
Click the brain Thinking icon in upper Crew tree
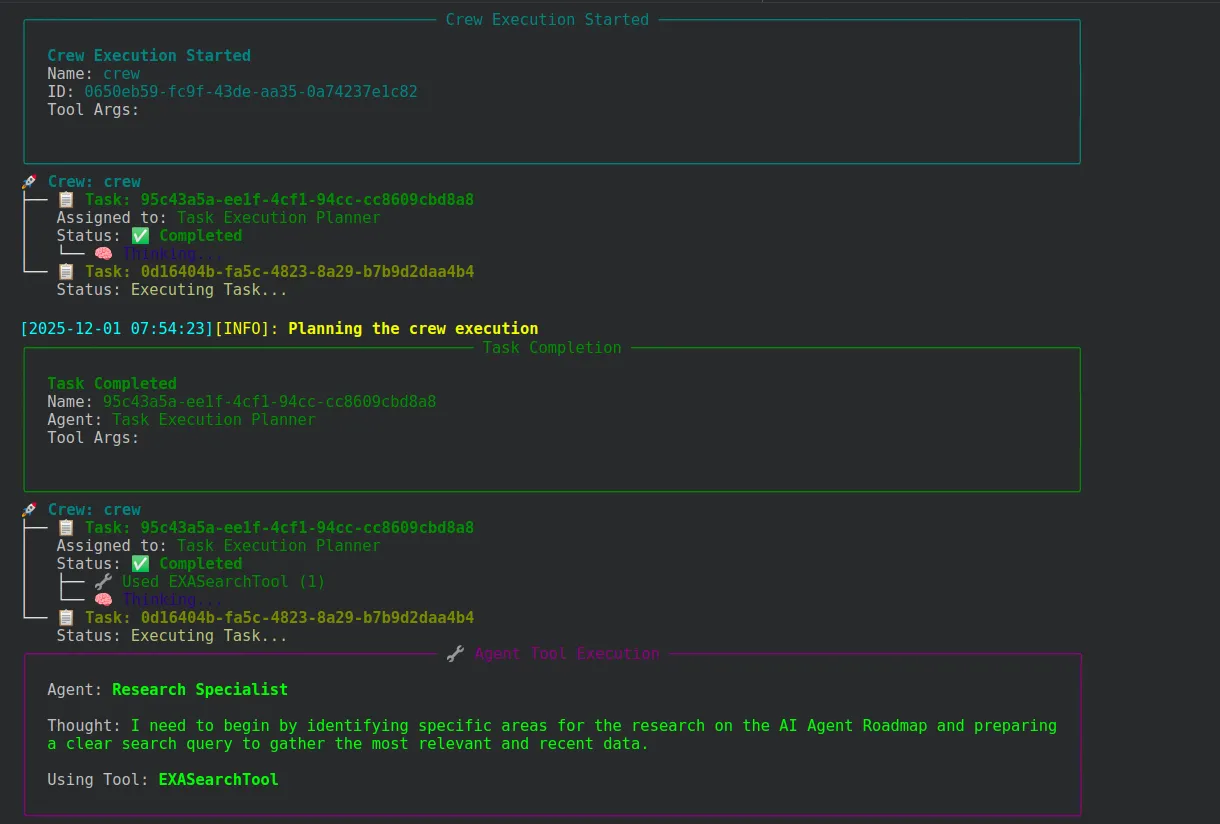[103, 254]
